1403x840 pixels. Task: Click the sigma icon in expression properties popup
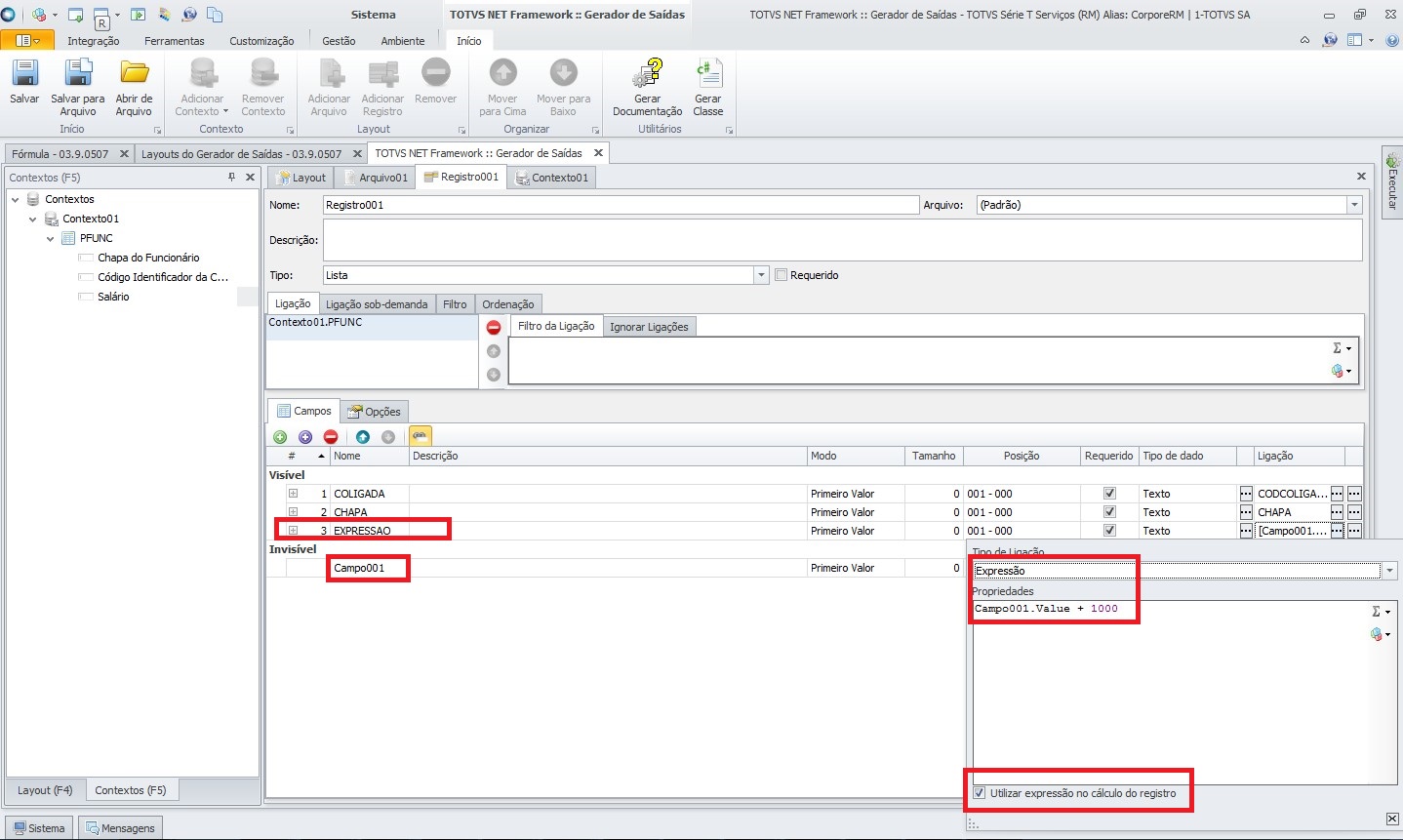(1377, 612)
